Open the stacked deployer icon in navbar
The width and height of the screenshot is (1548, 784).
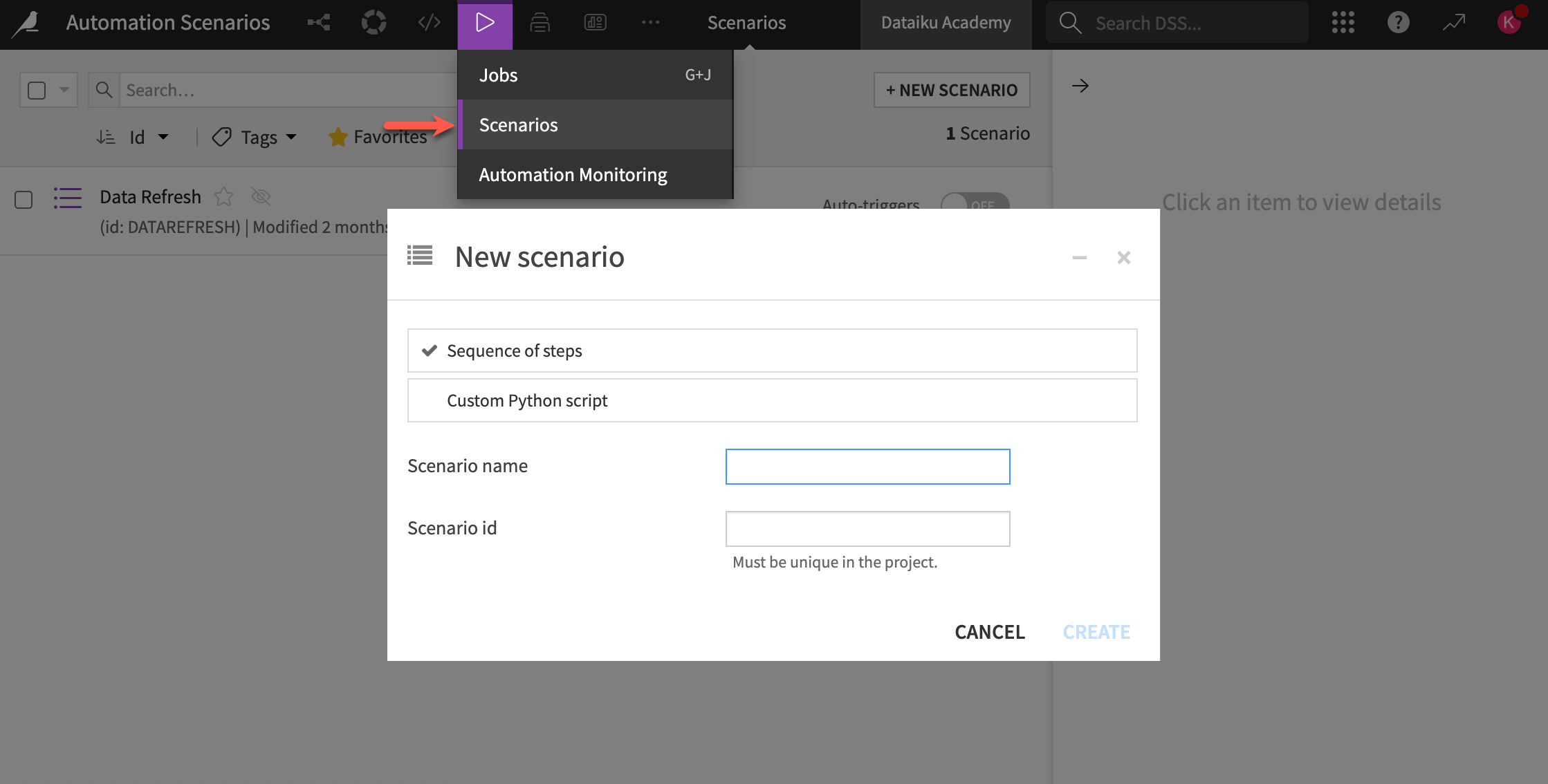coord(540,23)
